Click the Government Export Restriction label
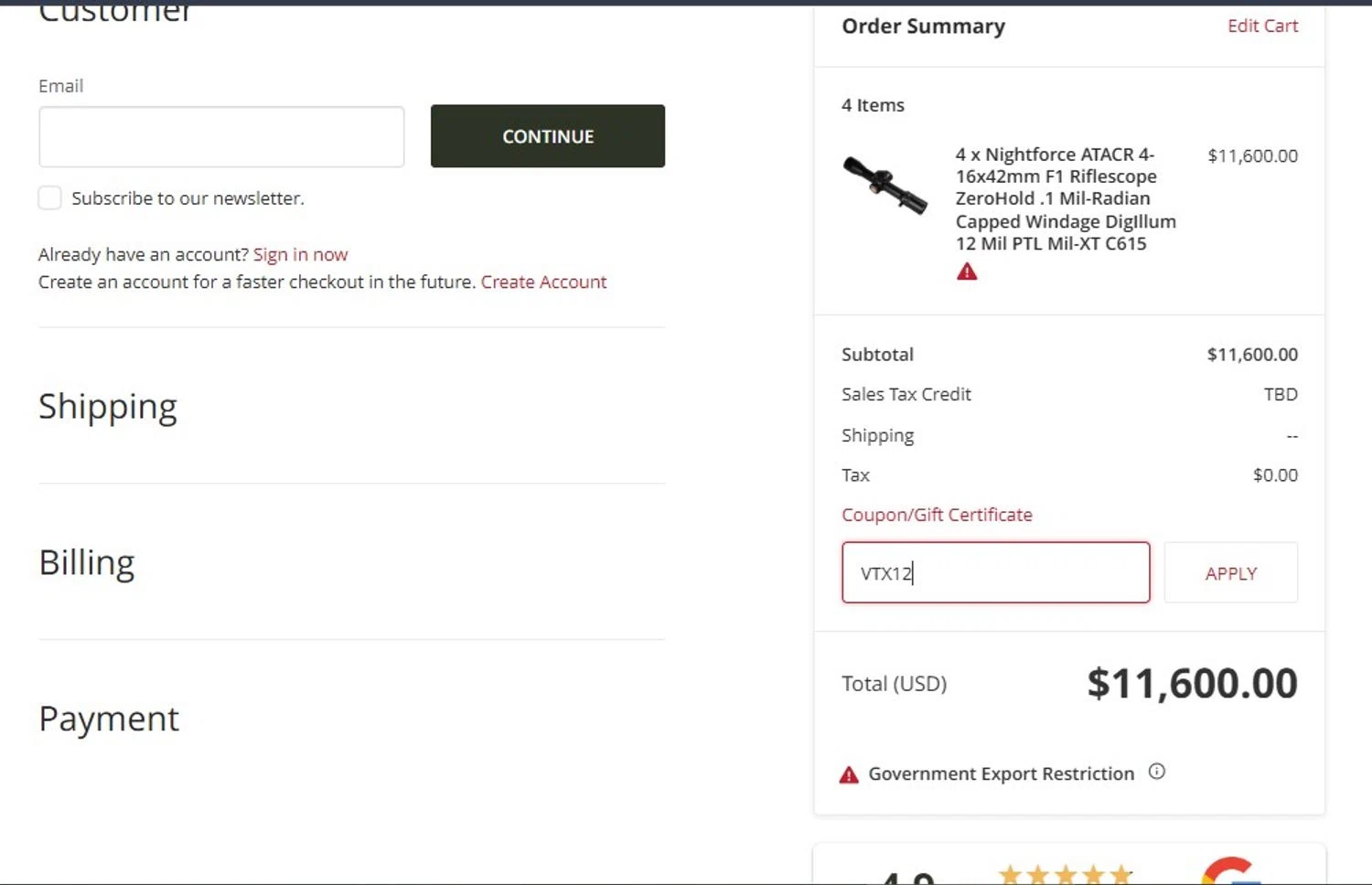Viewport: 1372px width, 885px height. [1001, 773]
